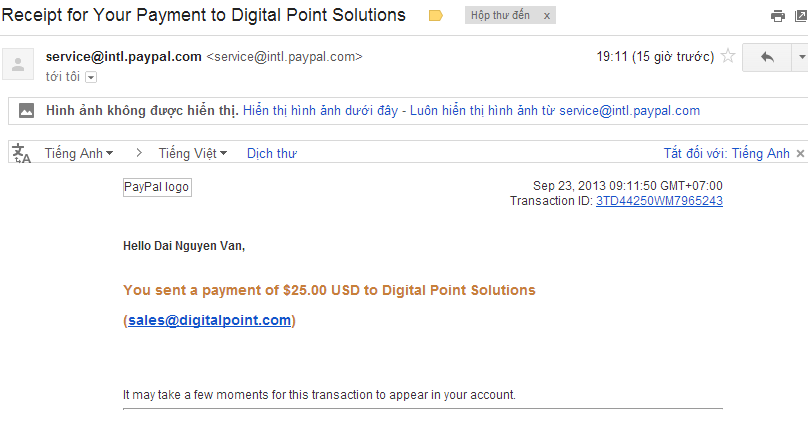The height and width of the screenshot is (431, 808).
Task: Open email in new window icon
Action: point(802,16)
